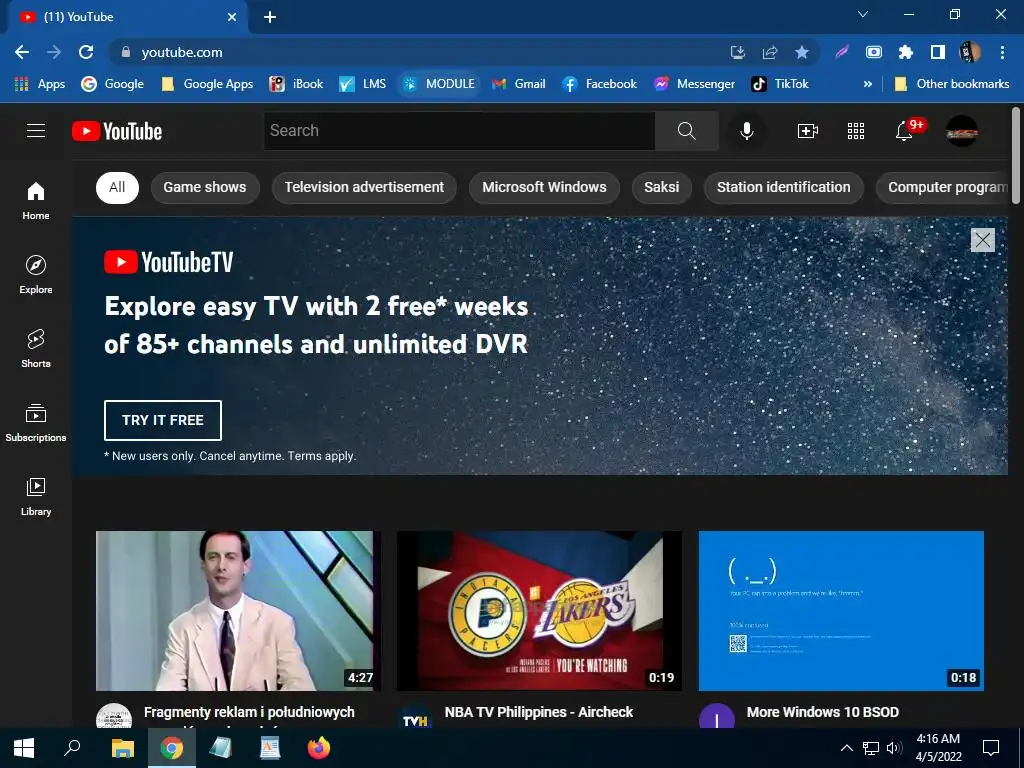Image resolution: width=1024 pixels, height=768 pixels.
Task: Expand the tab search chevron
Action: (x=863, y=14)
